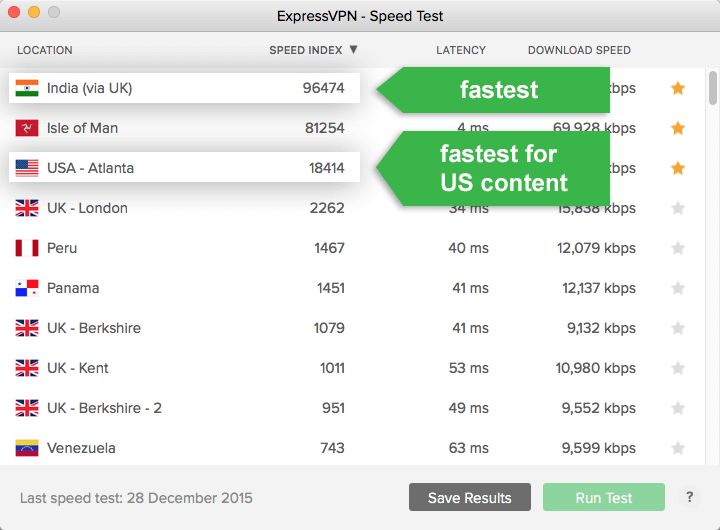Favorite Panama with star

pyautogui.click(x=678, y=288)
